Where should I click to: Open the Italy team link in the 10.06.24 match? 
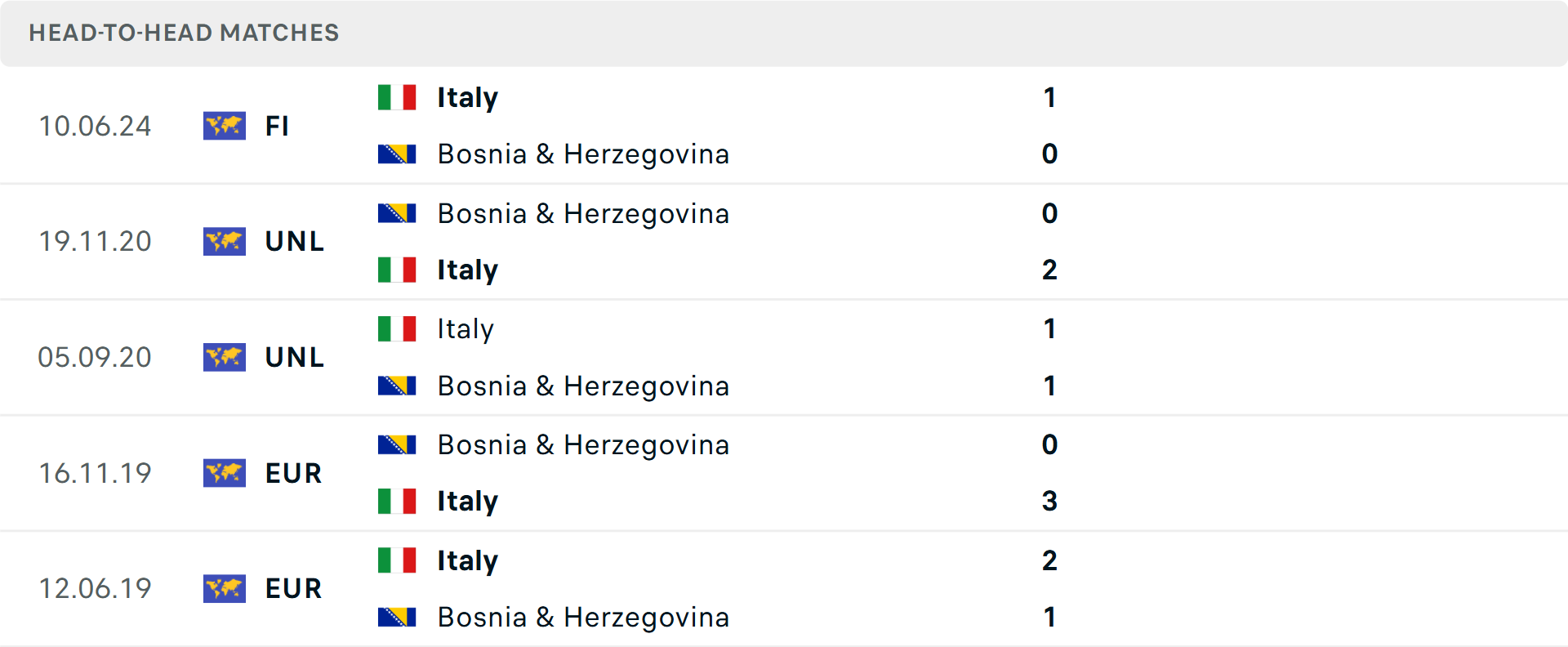click(467, 97)
